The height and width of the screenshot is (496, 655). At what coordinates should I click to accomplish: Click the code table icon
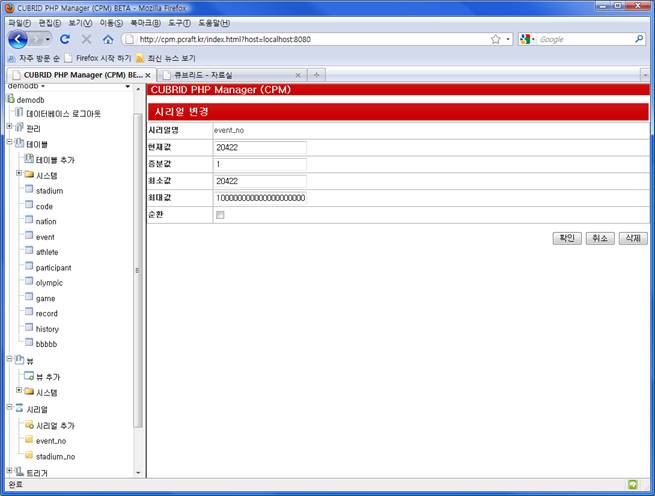point(29,205)
